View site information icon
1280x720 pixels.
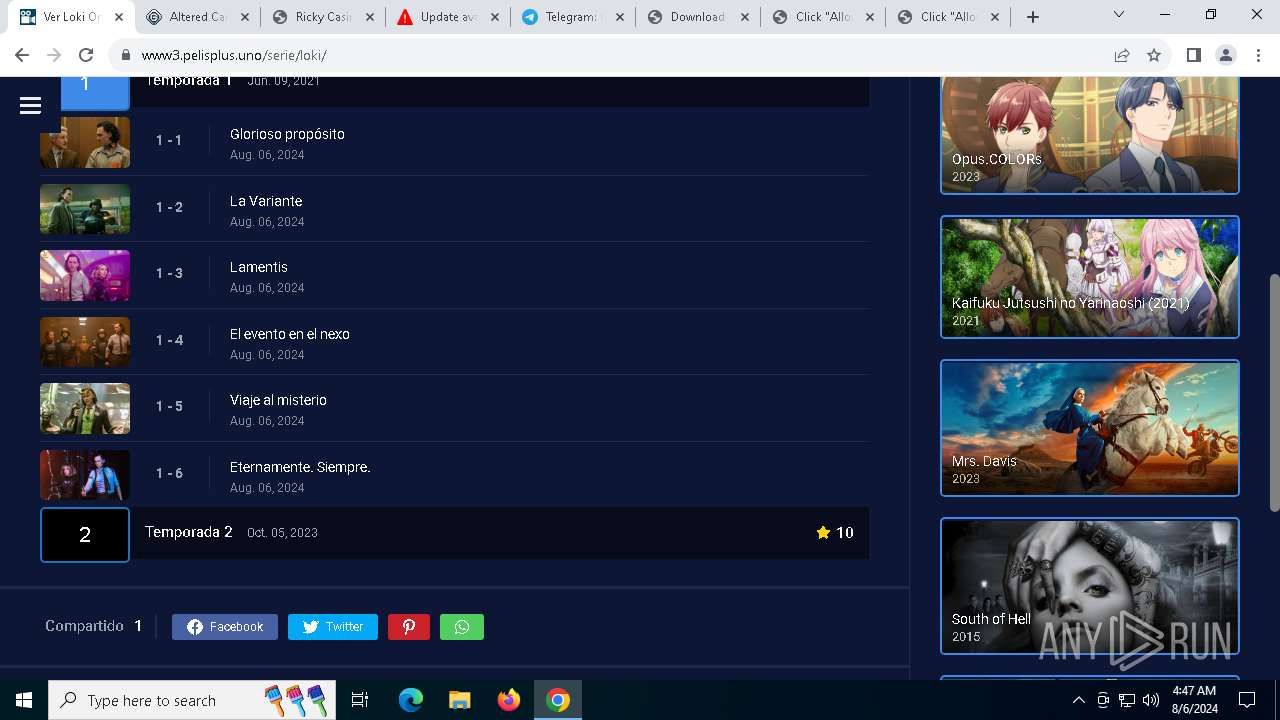[x=125, y=55]
